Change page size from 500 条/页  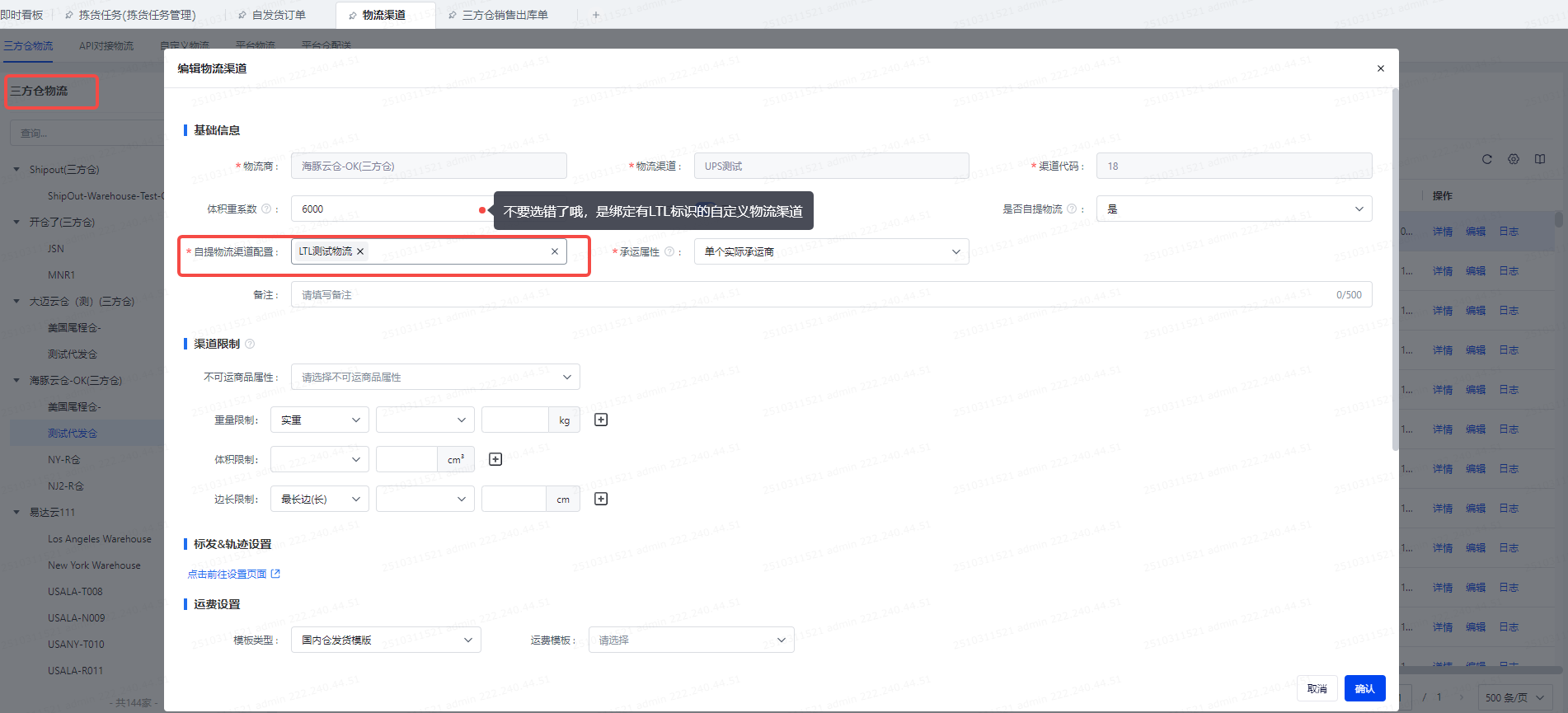[1514, 697]
